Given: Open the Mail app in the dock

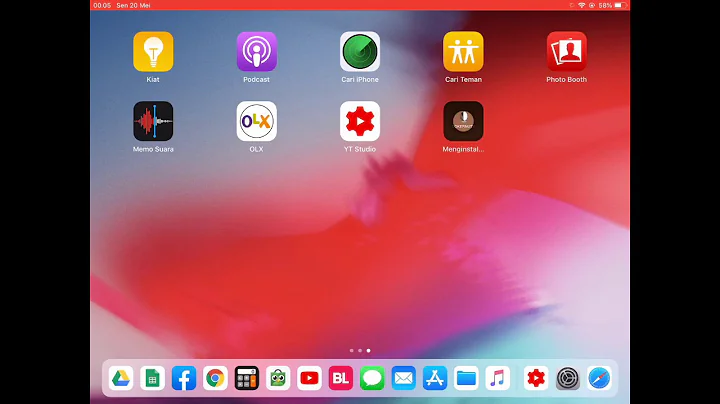Looking at the screenshot, I should (404, 378).
